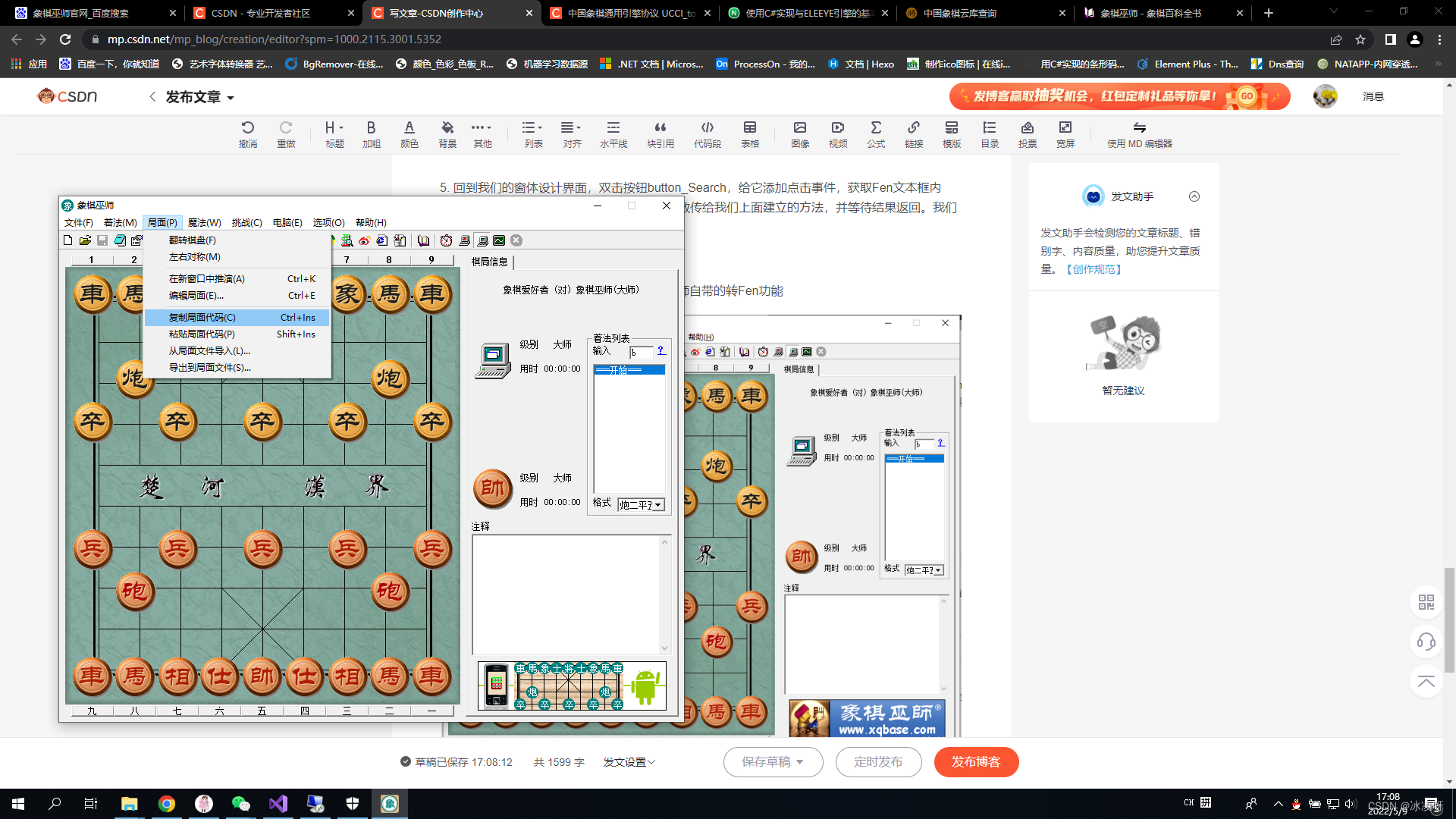1456x819 pixels.
Task: Toggle 宽屏 widescreen mode
Action: [x=1065, y=134]
